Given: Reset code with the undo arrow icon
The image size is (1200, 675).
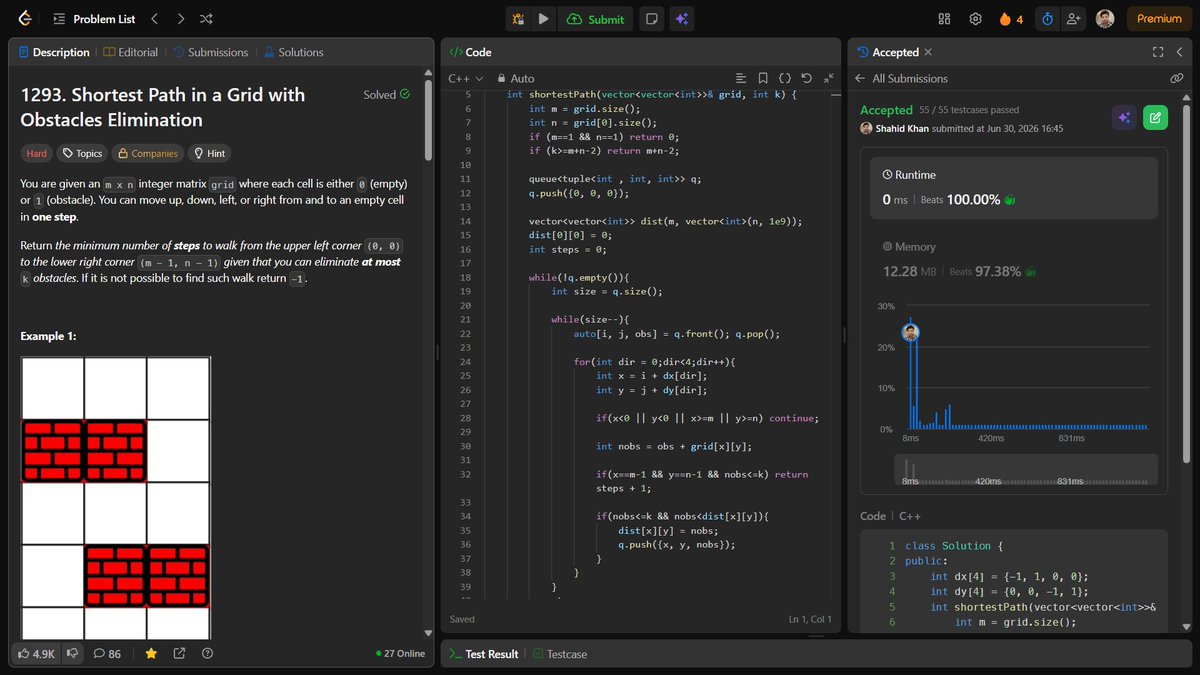Looking at the screenshot, I should click(806, 78).
